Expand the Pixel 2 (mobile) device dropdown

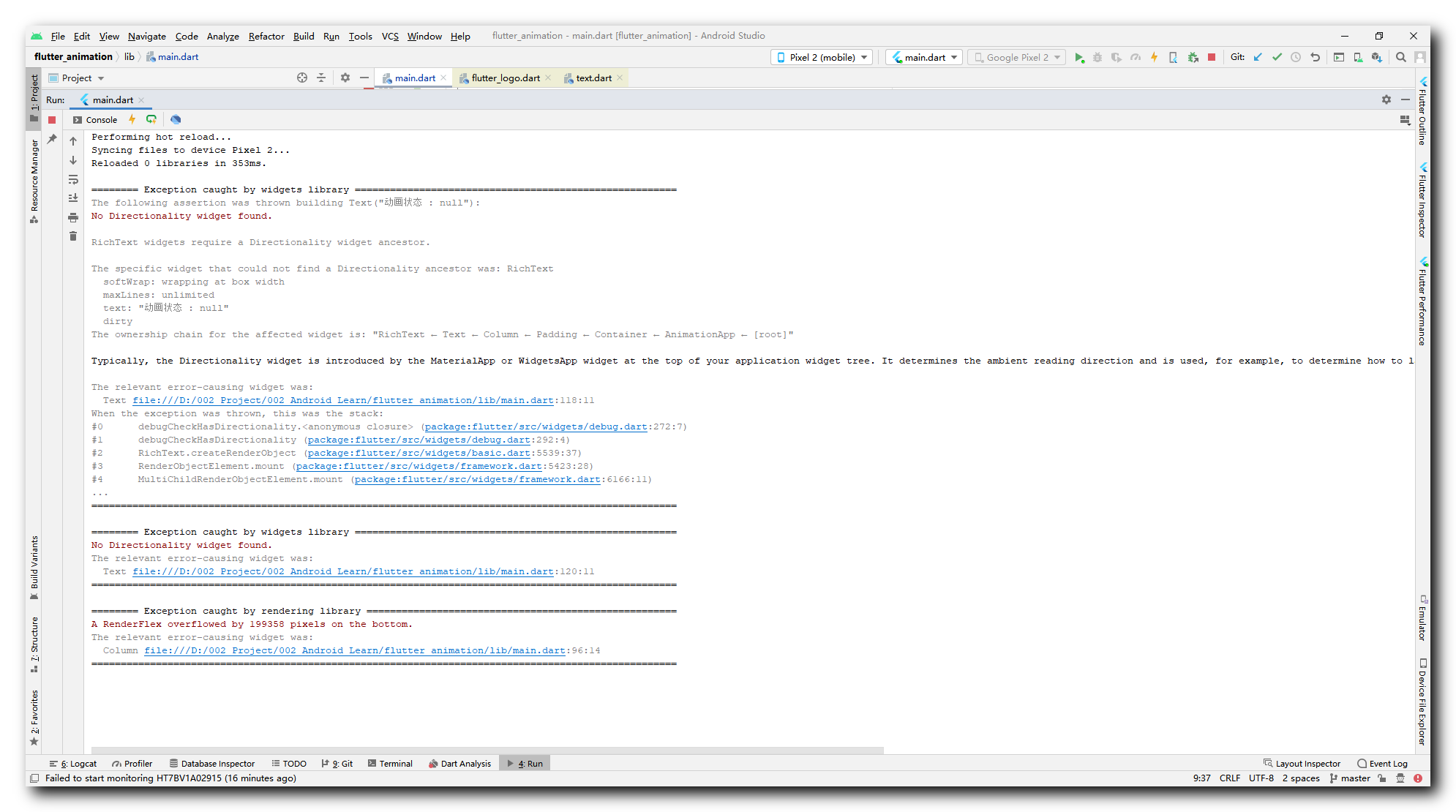point(821,57)
